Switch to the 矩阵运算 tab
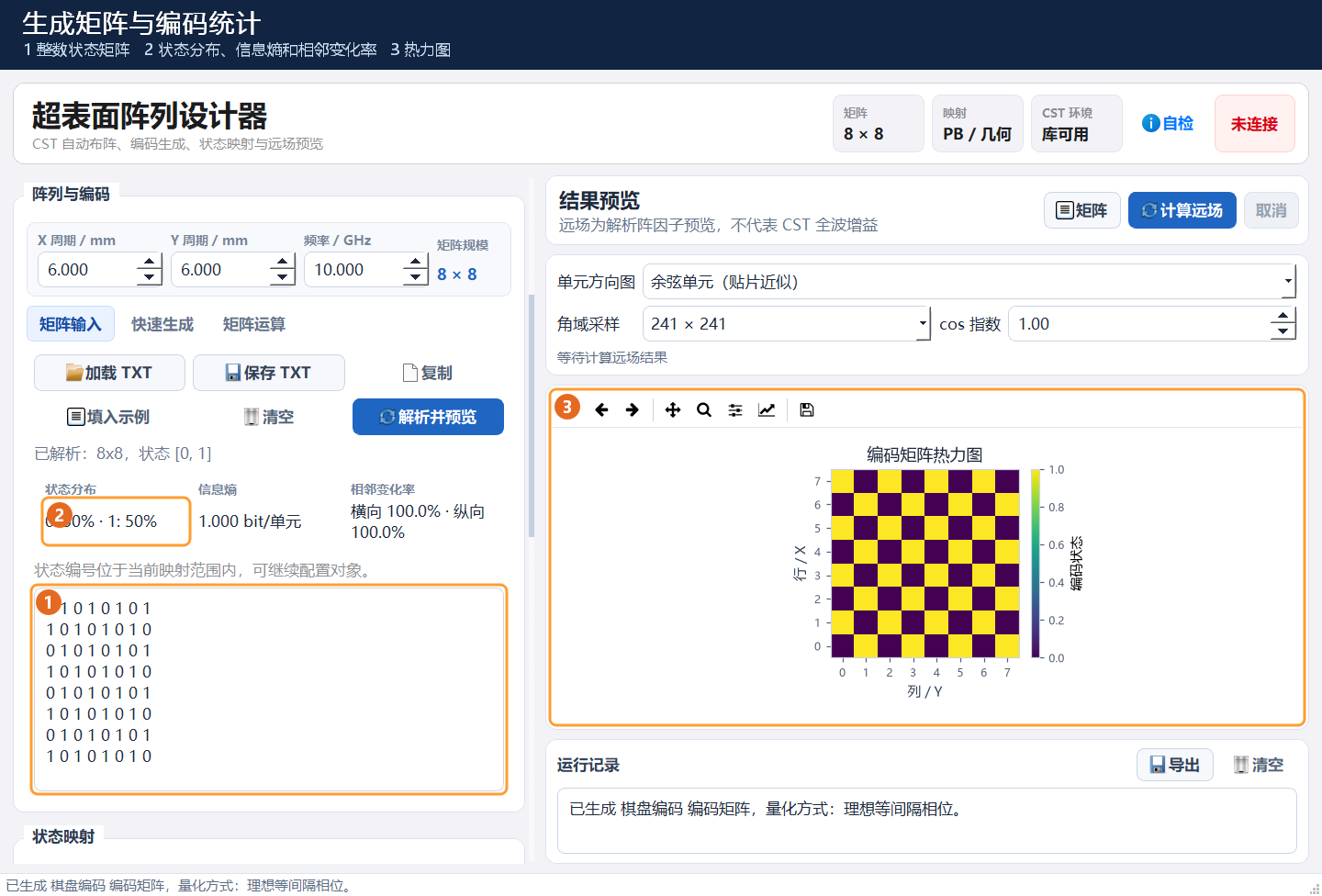This screenshot has width=1322, height=896. click(254, 324)
